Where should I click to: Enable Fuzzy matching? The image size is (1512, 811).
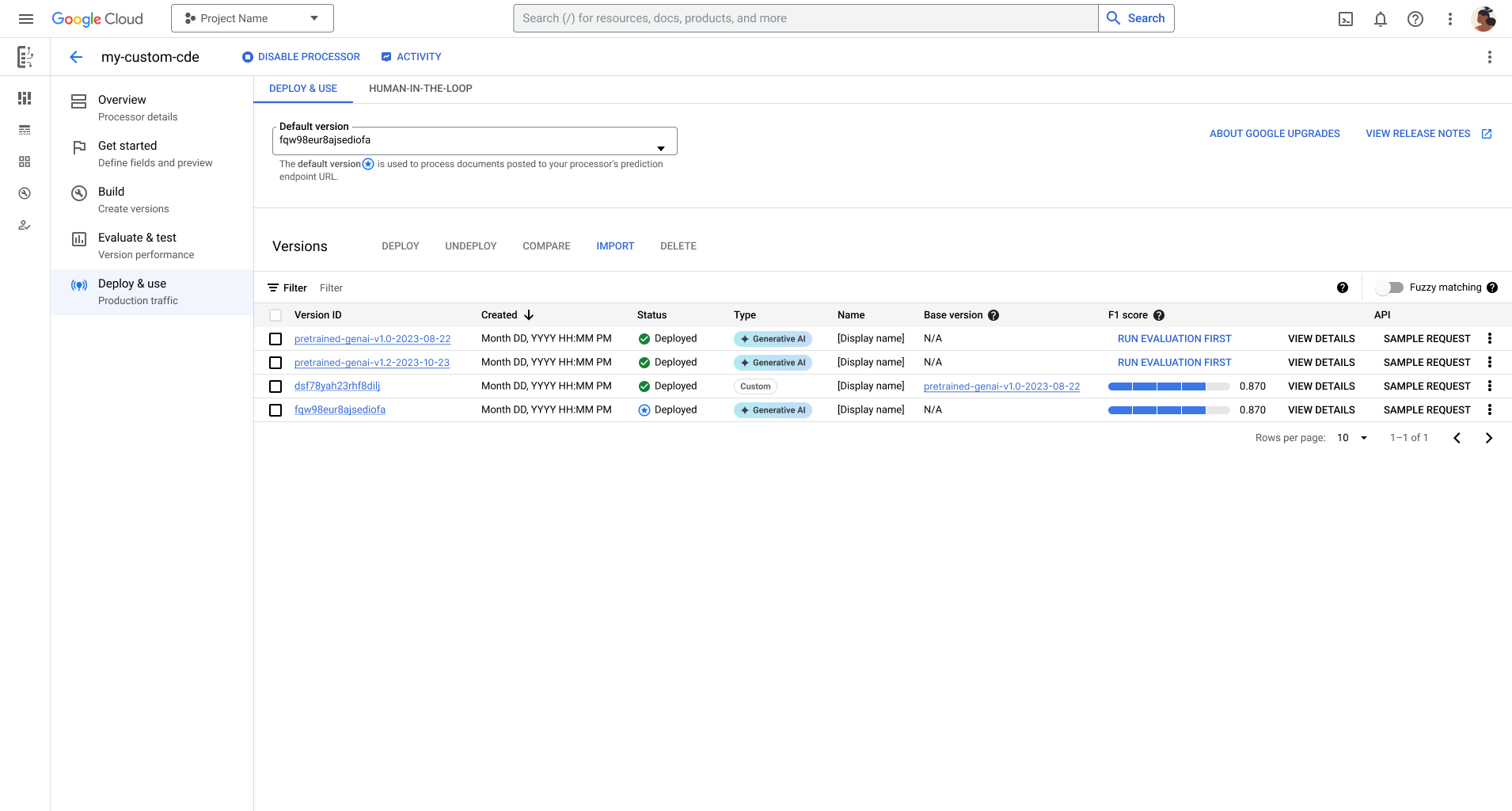coord(1390,287)
